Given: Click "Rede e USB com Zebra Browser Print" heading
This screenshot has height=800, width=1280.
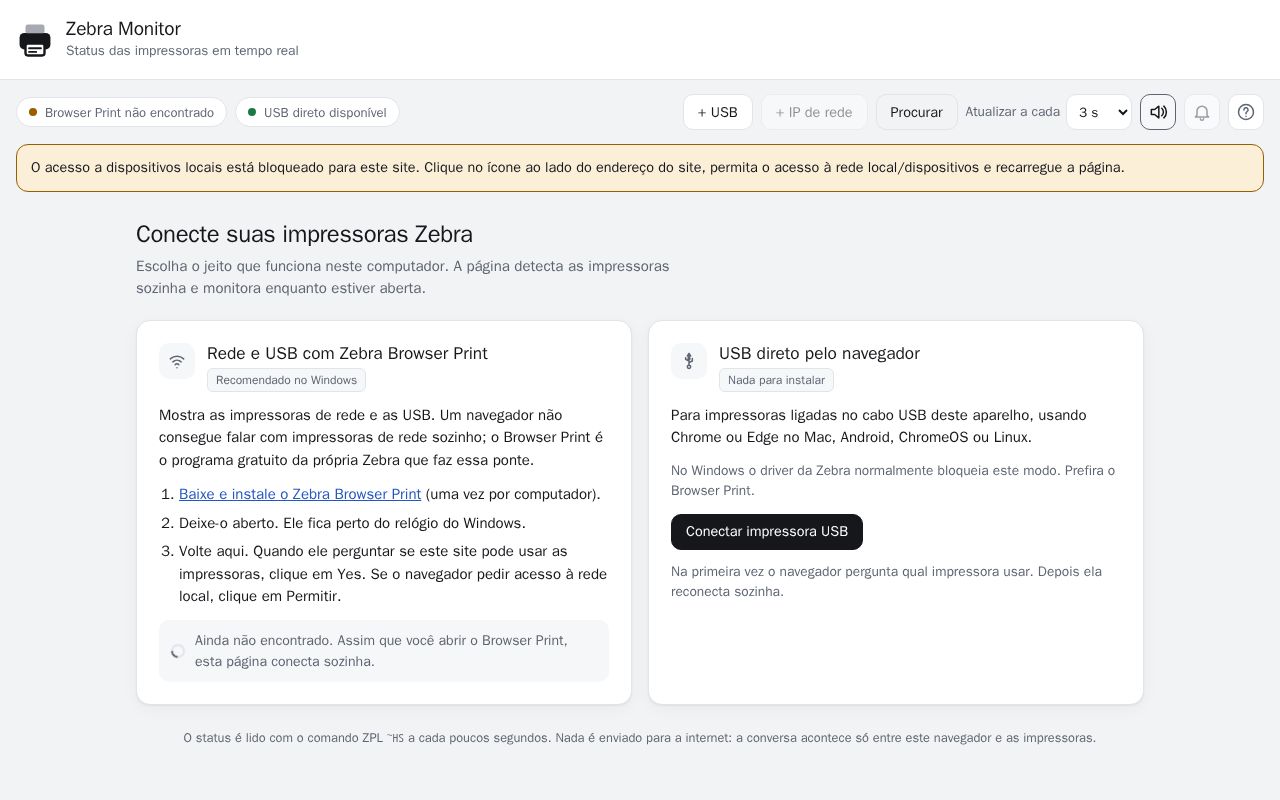Looking at the screenshot, I should pyautogui.click(x=347, y=353).
